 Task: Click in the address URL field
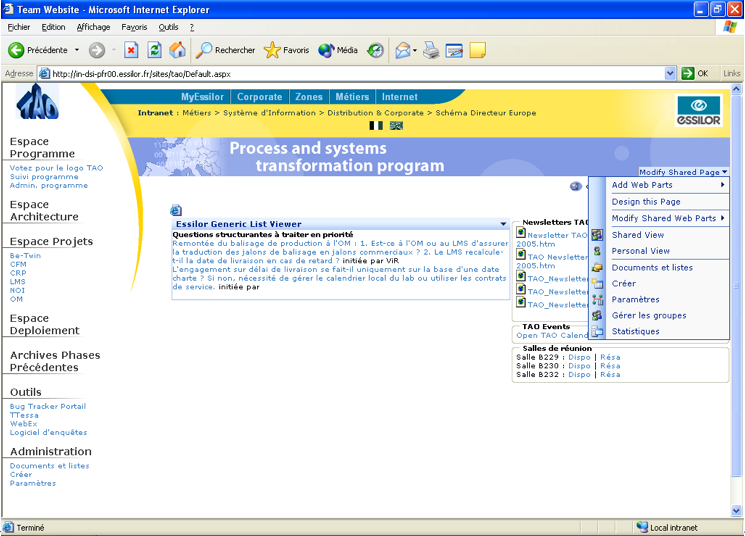(352, 74)
